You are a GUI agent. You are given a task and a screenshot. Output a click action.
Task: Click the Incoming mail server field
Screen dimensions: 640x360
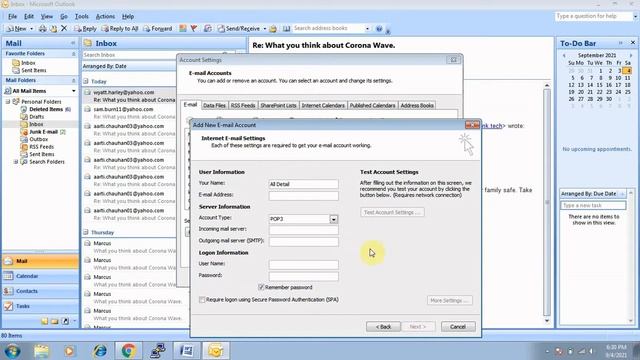303,230
